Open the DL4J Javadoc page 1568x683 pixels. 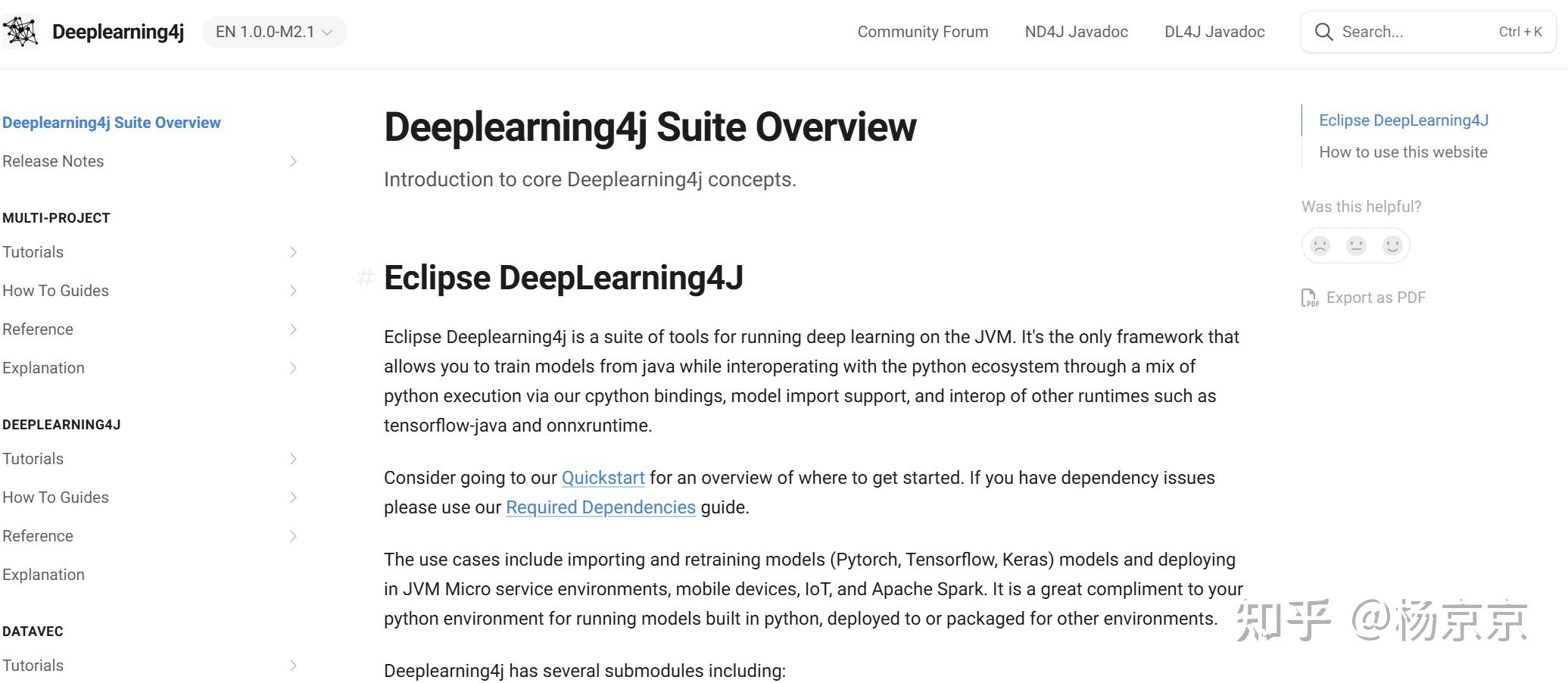point(1214,31)
